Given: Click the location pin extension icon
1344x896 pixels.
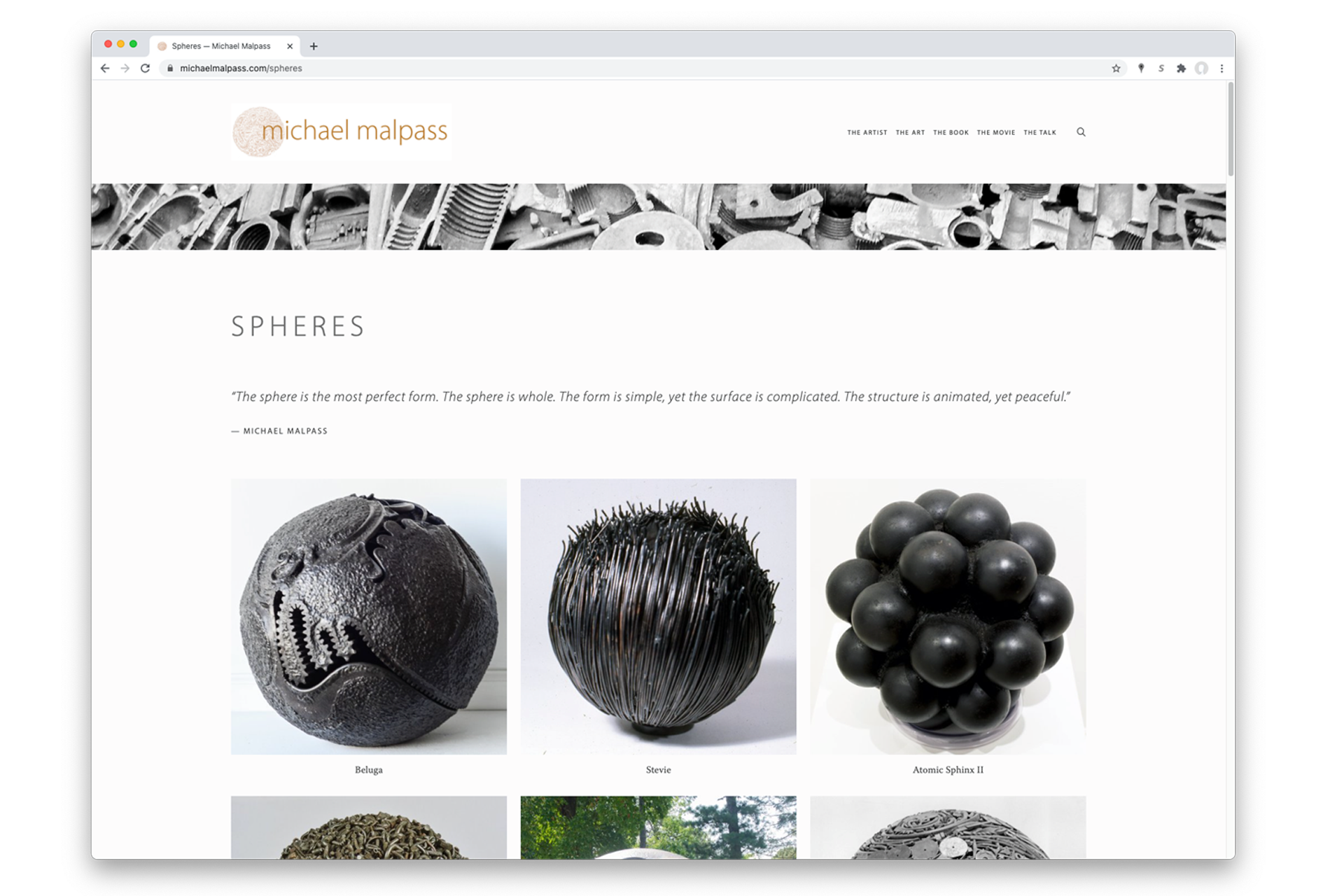Looking at the screenshot, I should pos(1141,68).
